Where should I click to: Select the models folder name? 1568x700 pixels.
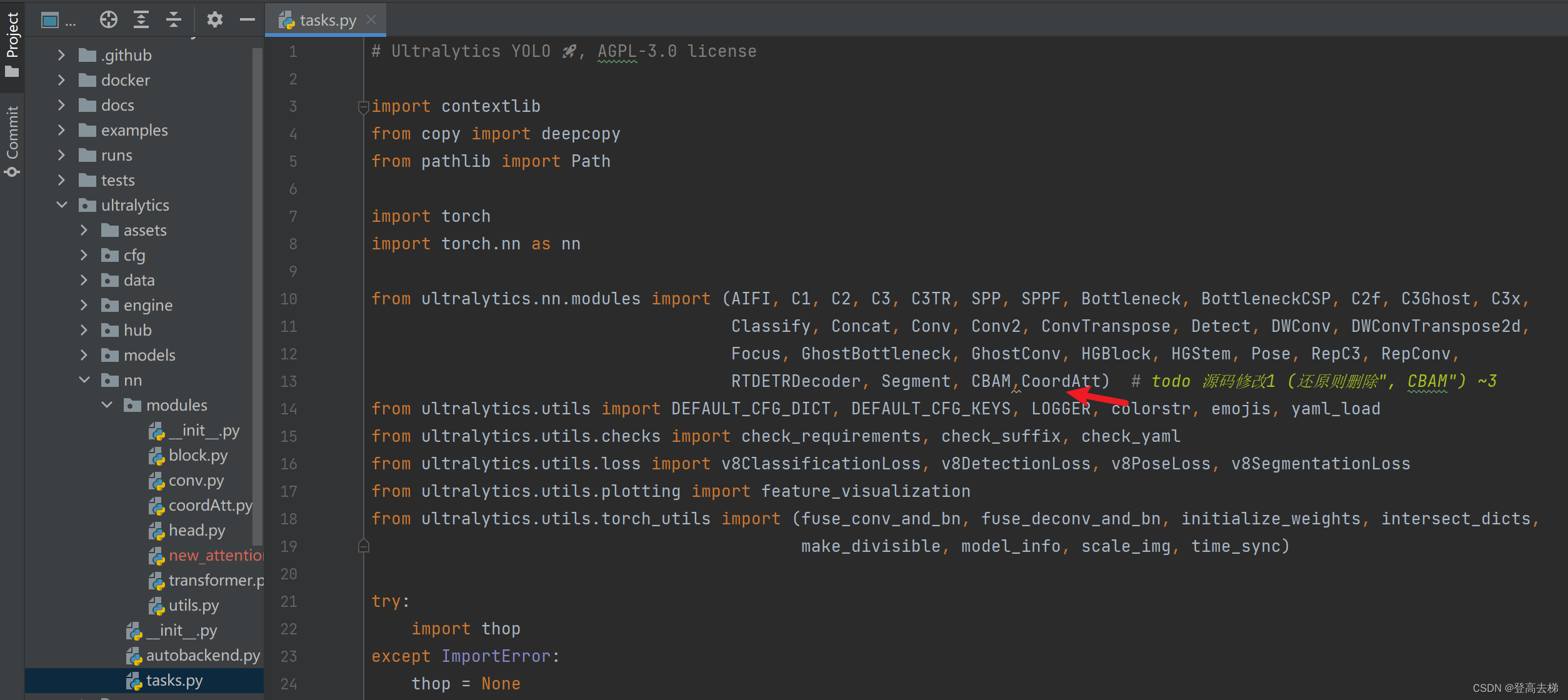click(149, 355)
